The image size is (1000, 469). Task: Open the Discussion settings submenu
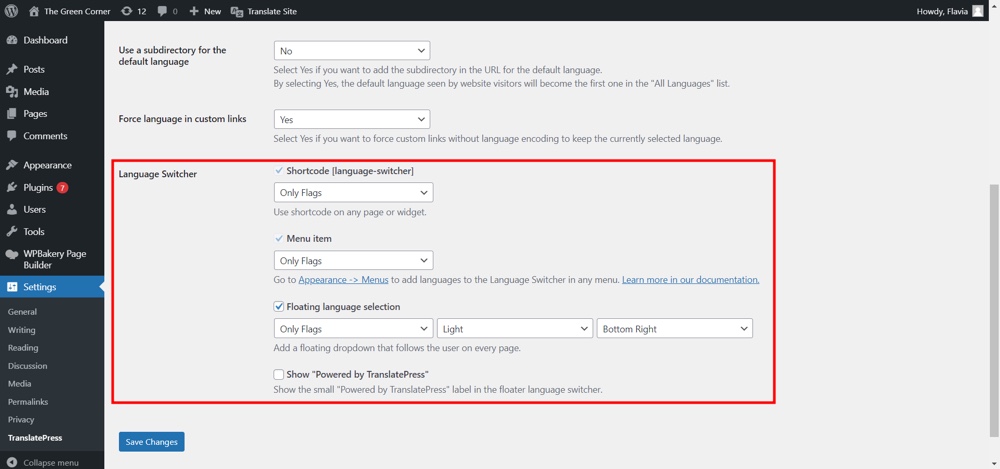[x=27, y=366]
